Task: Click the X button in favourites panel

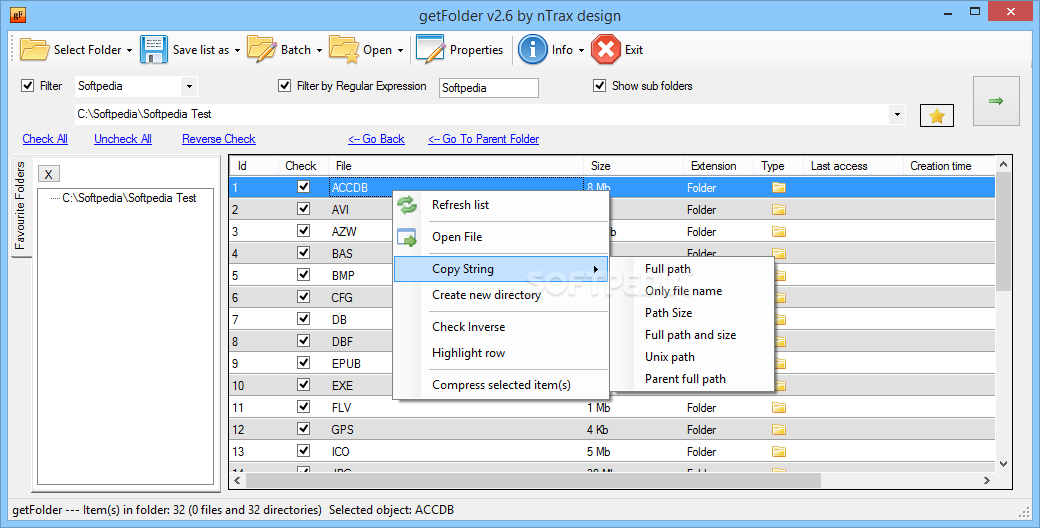Action: click(x=48, y=174)
